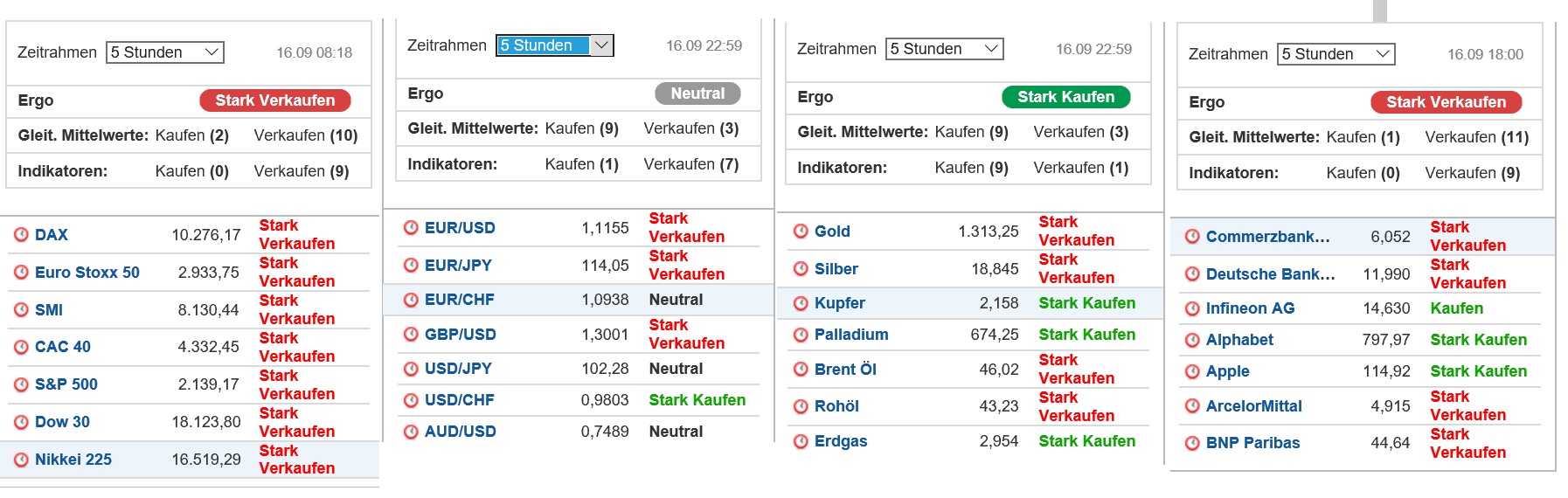The height and width of the screenshot is (498, 1568).
Task: Click the clock icon next to Erdgas
Action: pyautogui.click(x=801, y=441)
